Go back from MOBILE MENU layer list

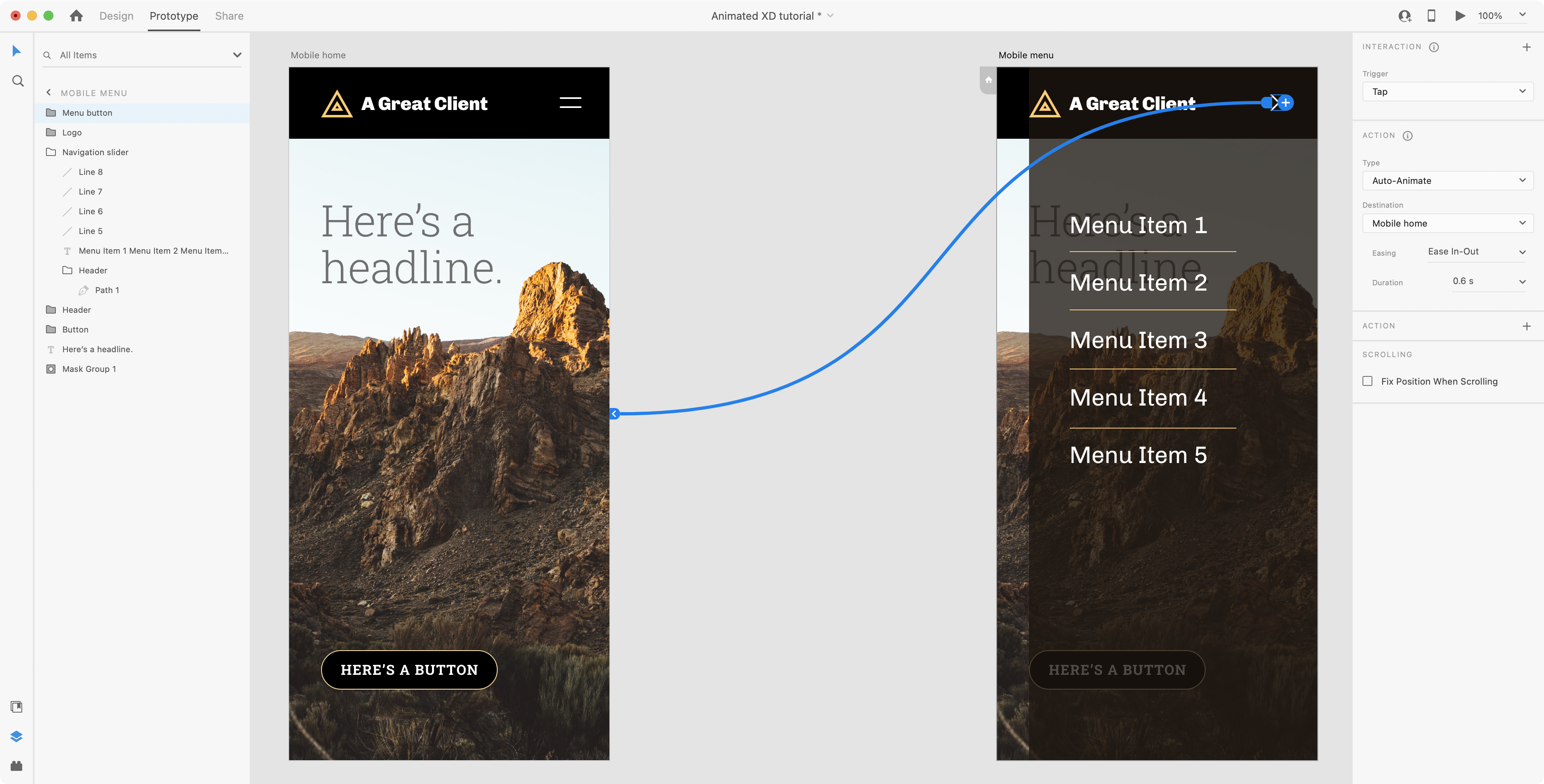(49, 93)
